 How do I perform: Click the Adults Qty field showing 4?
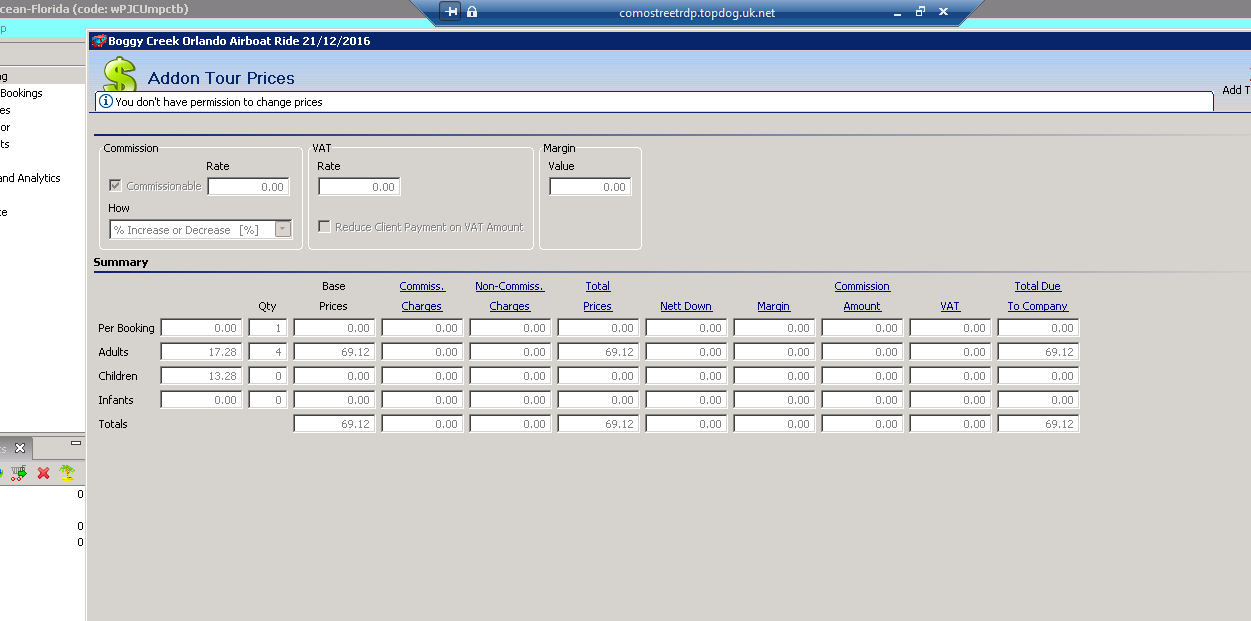268,352
